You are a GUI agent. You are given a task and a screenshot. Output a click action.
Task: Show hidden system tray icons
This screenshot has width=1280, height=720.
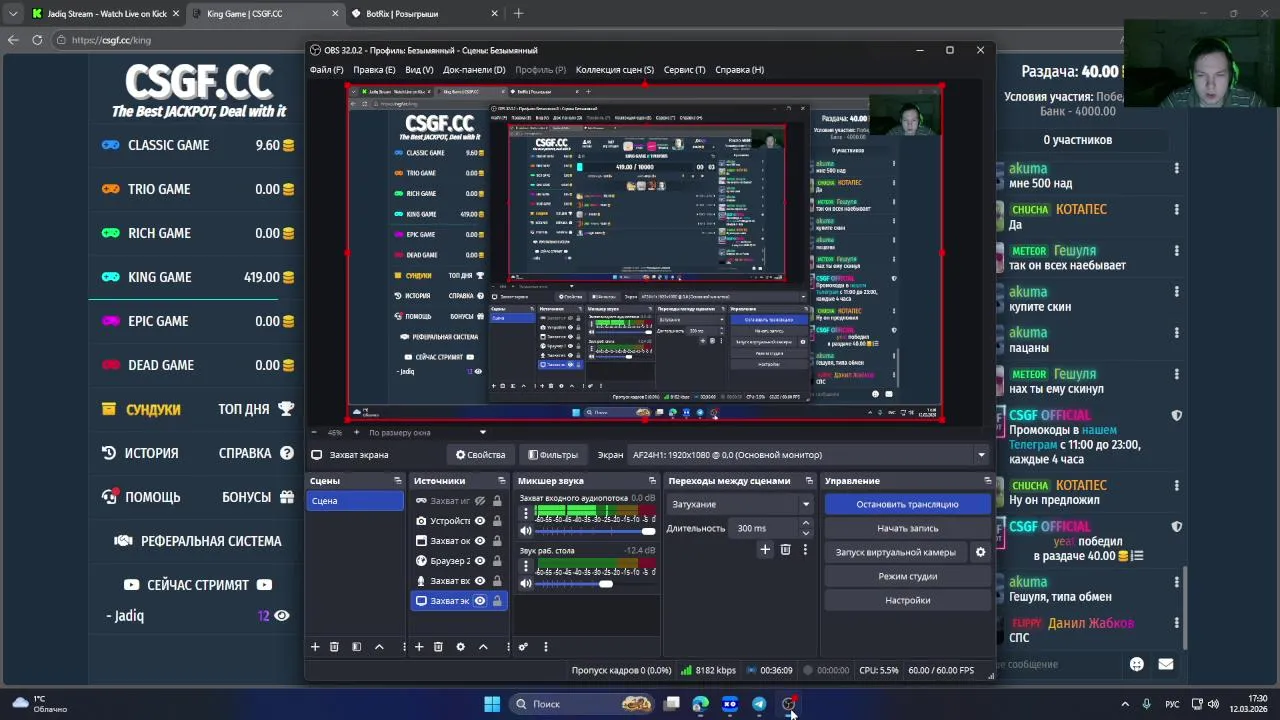[1125, 704]
